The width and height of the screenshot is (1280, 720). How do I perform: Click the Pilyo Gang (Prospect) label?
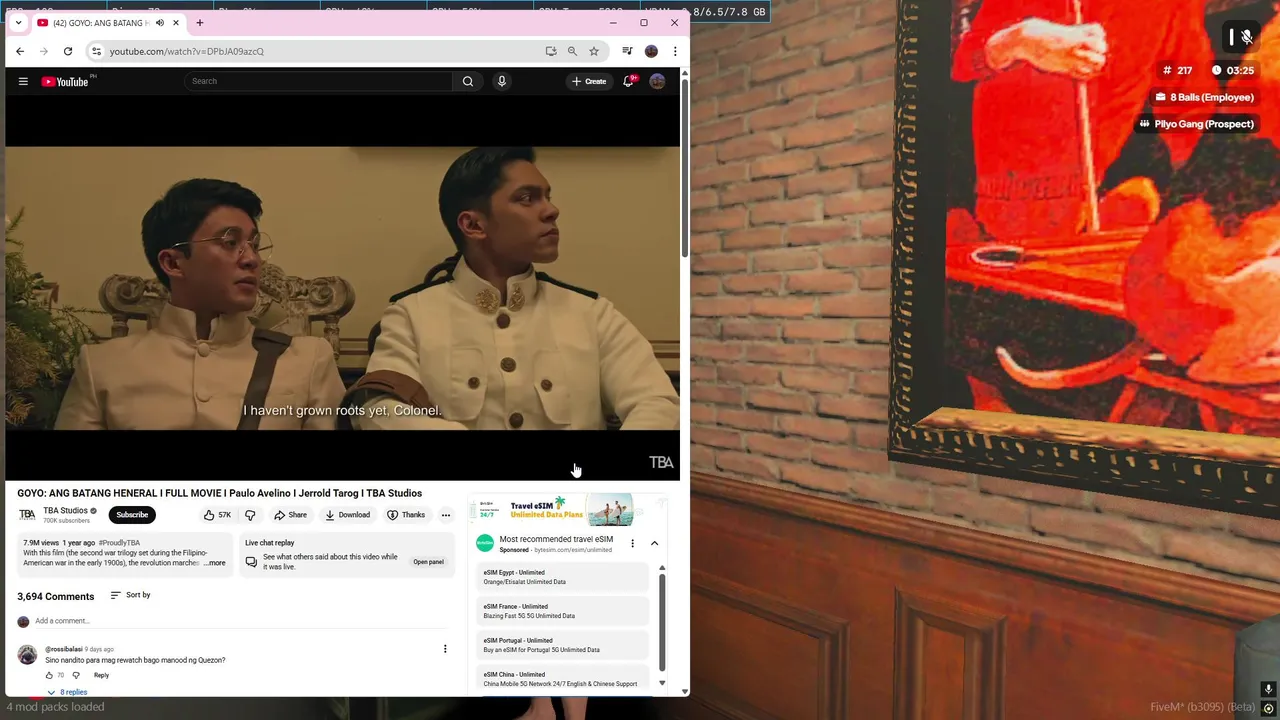1196,124
